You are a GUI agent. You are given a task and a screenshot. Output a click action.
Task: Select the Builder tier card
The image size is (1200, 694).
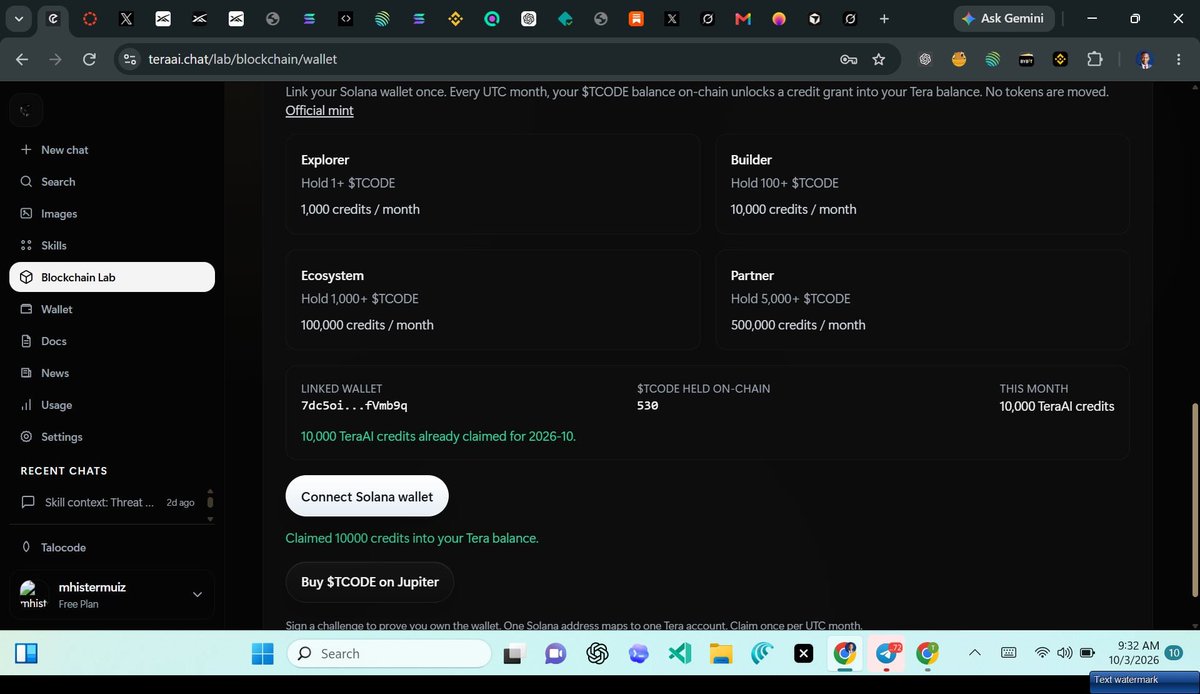point(923,185)
